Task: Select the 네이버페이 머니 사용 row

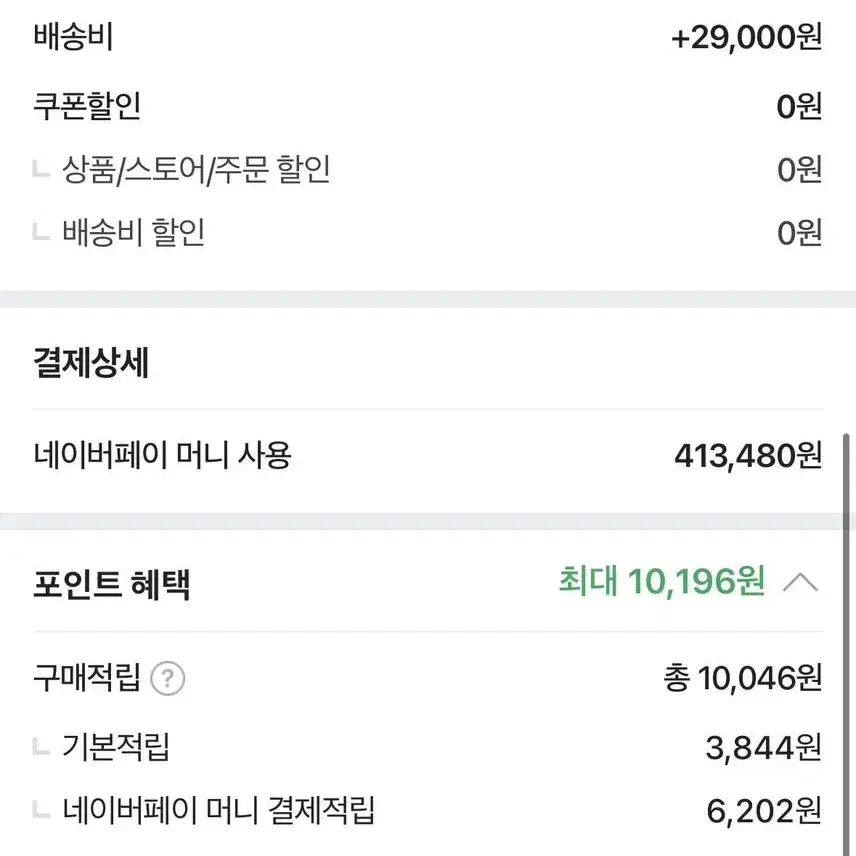Action: click(x=428, y=455)
